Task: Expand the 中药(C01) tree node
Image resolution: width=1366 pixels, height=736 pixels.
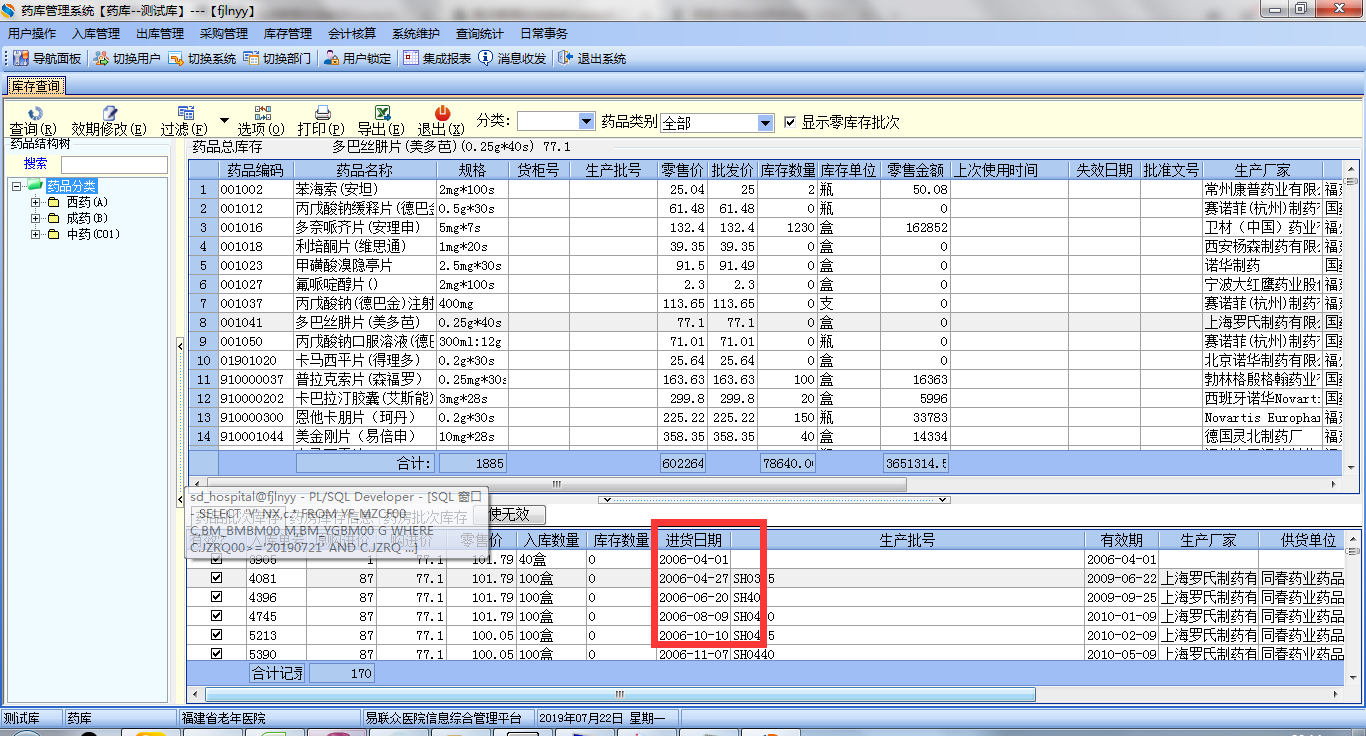Action: pos(36,234)
